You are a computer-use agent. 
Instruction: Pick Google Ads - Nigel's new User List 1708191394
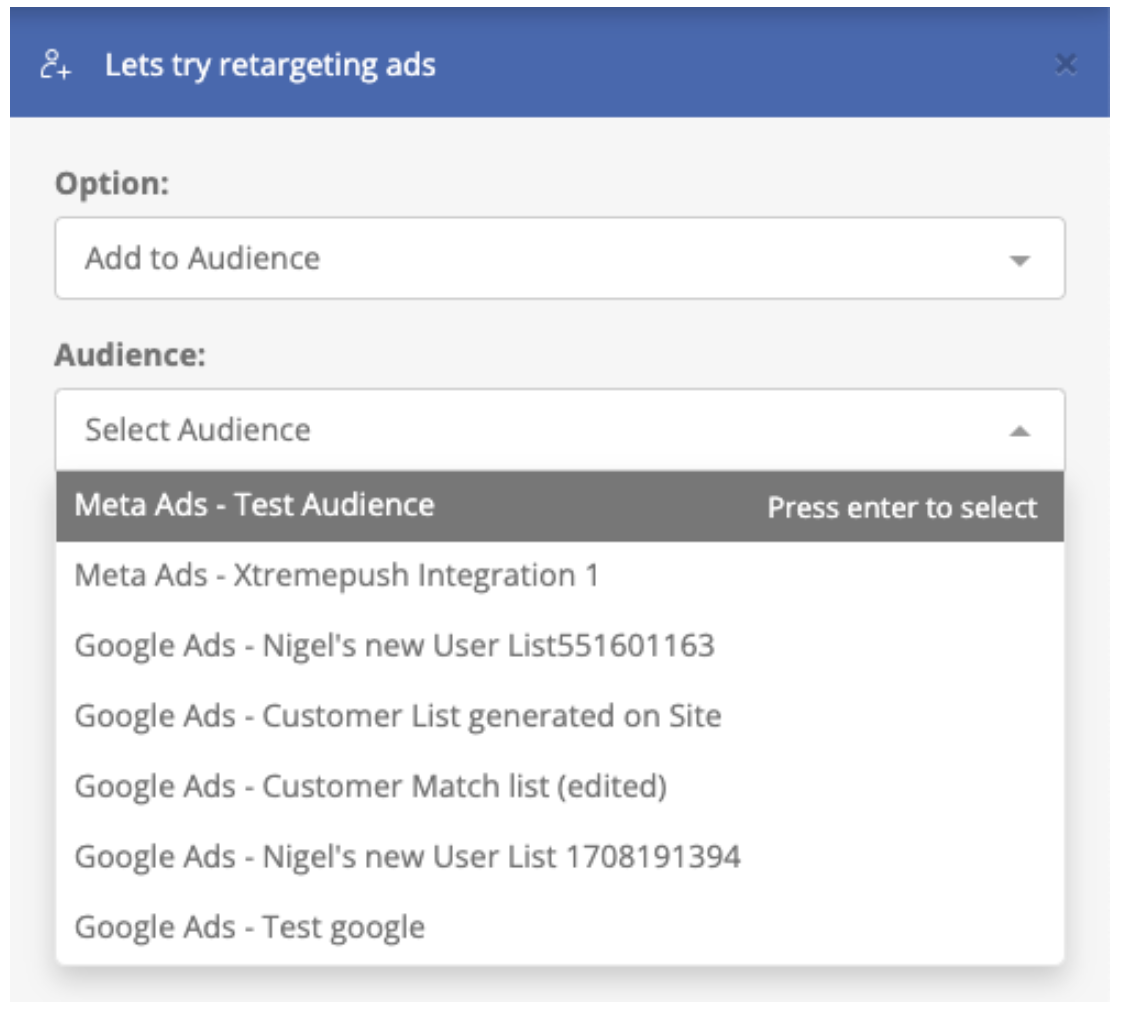tap(408, 857)
